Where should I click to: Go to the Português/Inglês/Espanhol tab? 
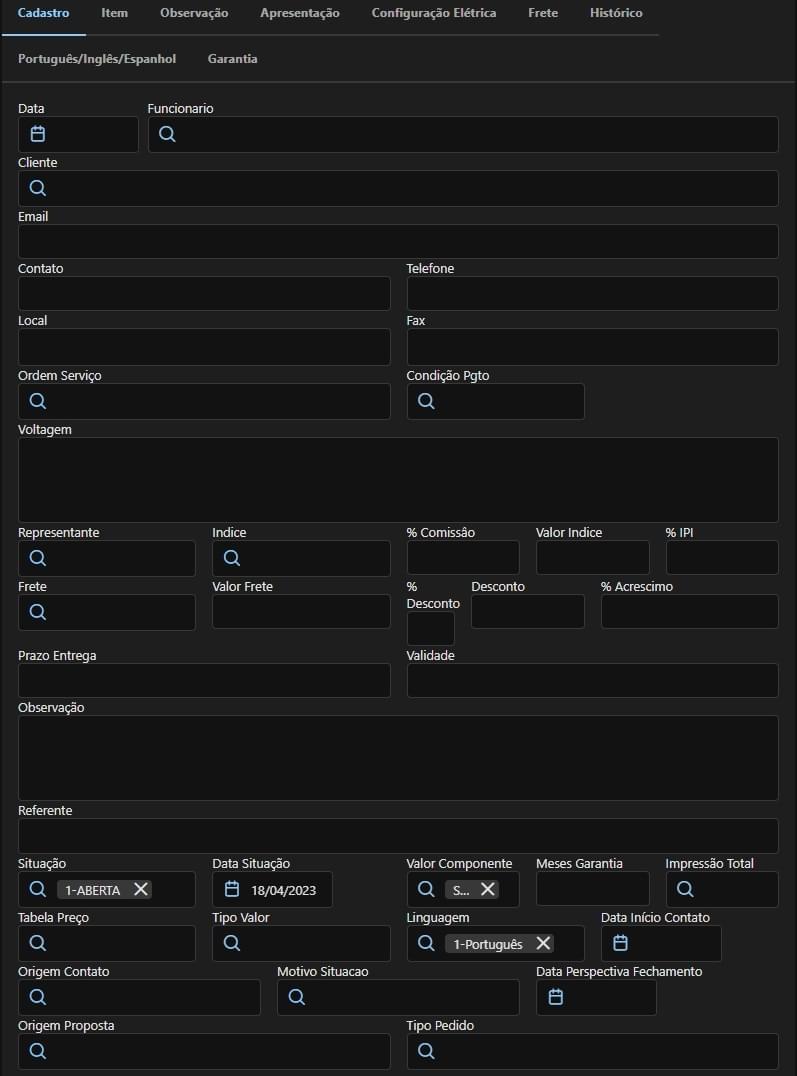(97, 59)
